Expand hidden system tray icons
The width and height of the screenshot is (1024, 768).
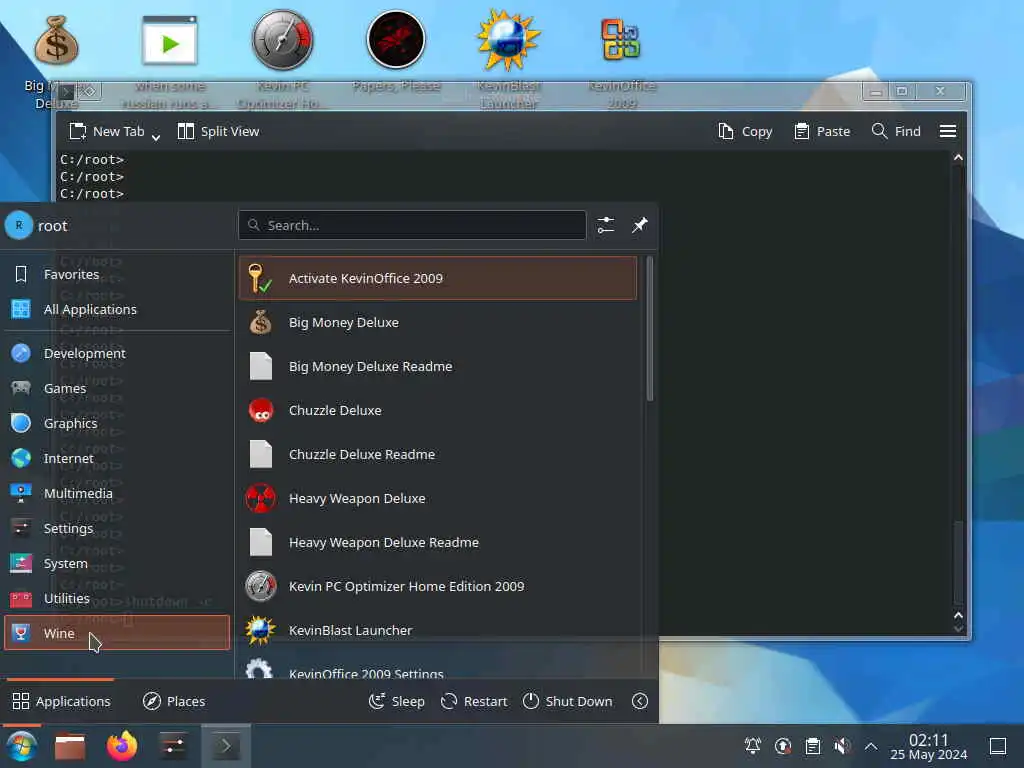point(871,746)
